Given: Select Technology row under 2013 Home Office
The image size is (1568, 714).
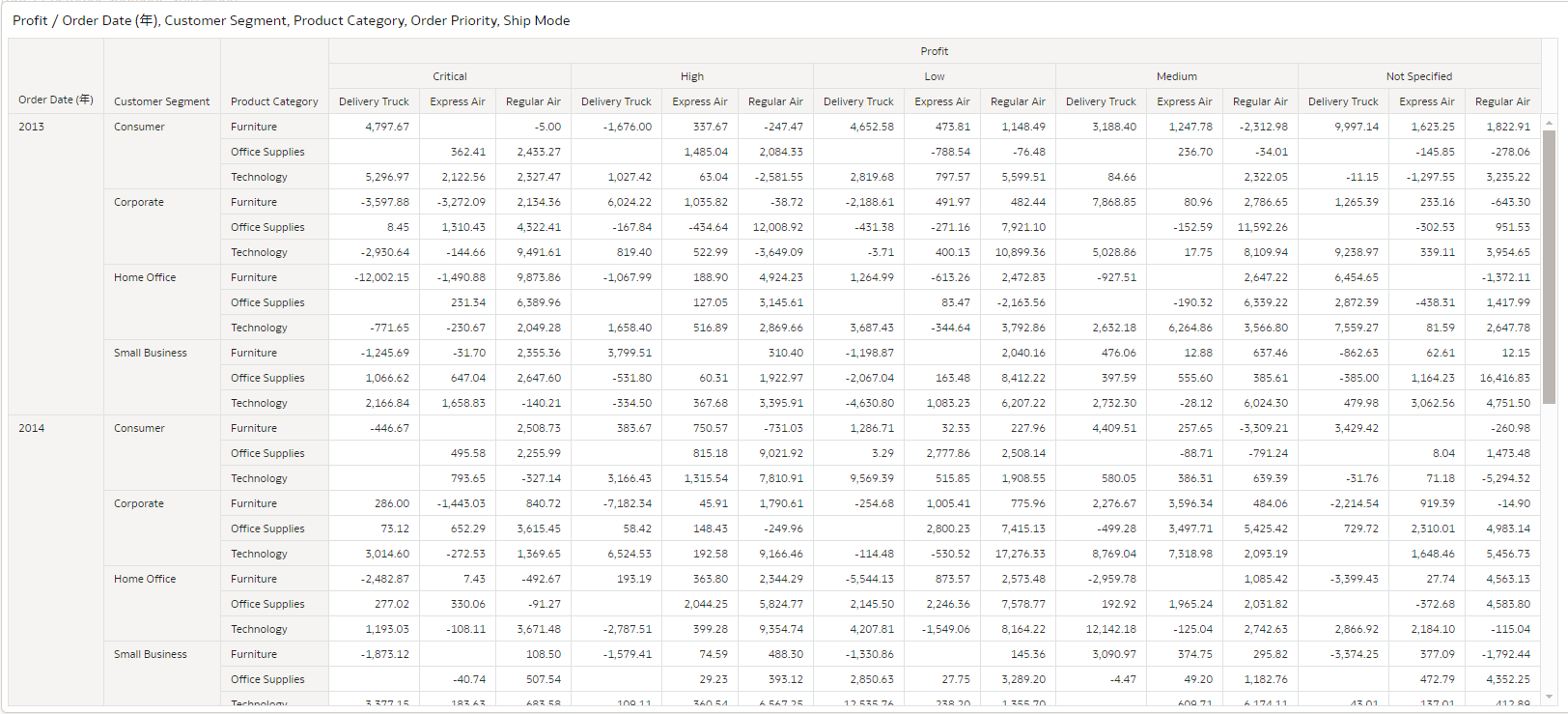Looking at the screenshot, I should [274, 328].
